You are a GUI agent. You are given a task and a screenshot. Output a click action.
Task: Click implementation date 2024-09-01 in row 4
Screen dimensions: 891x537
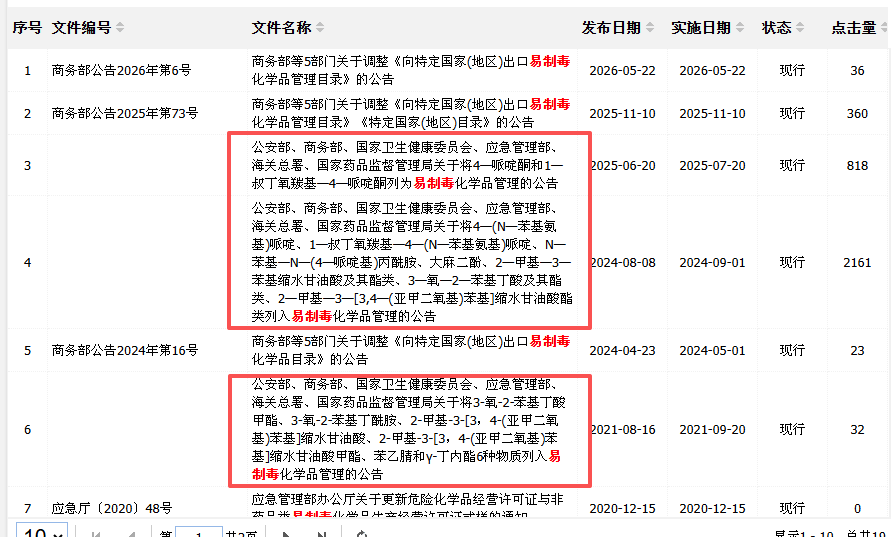point(712,263)
